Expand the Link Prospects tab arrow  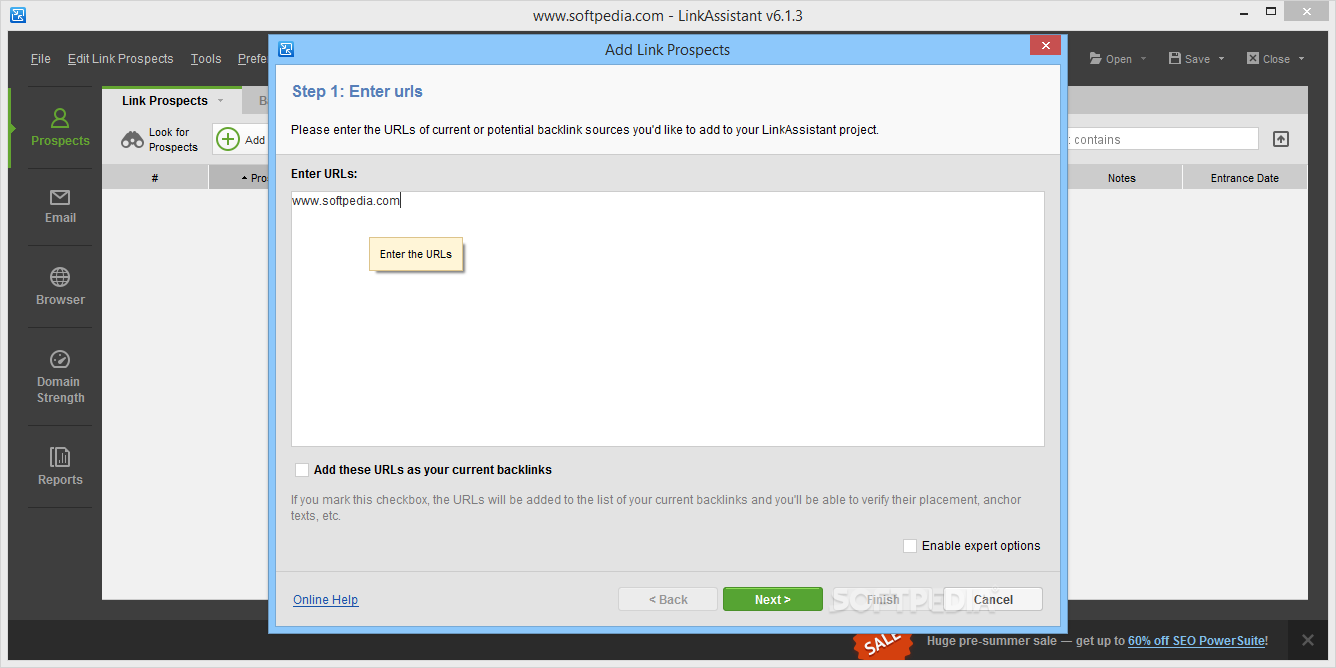point(221,101)
